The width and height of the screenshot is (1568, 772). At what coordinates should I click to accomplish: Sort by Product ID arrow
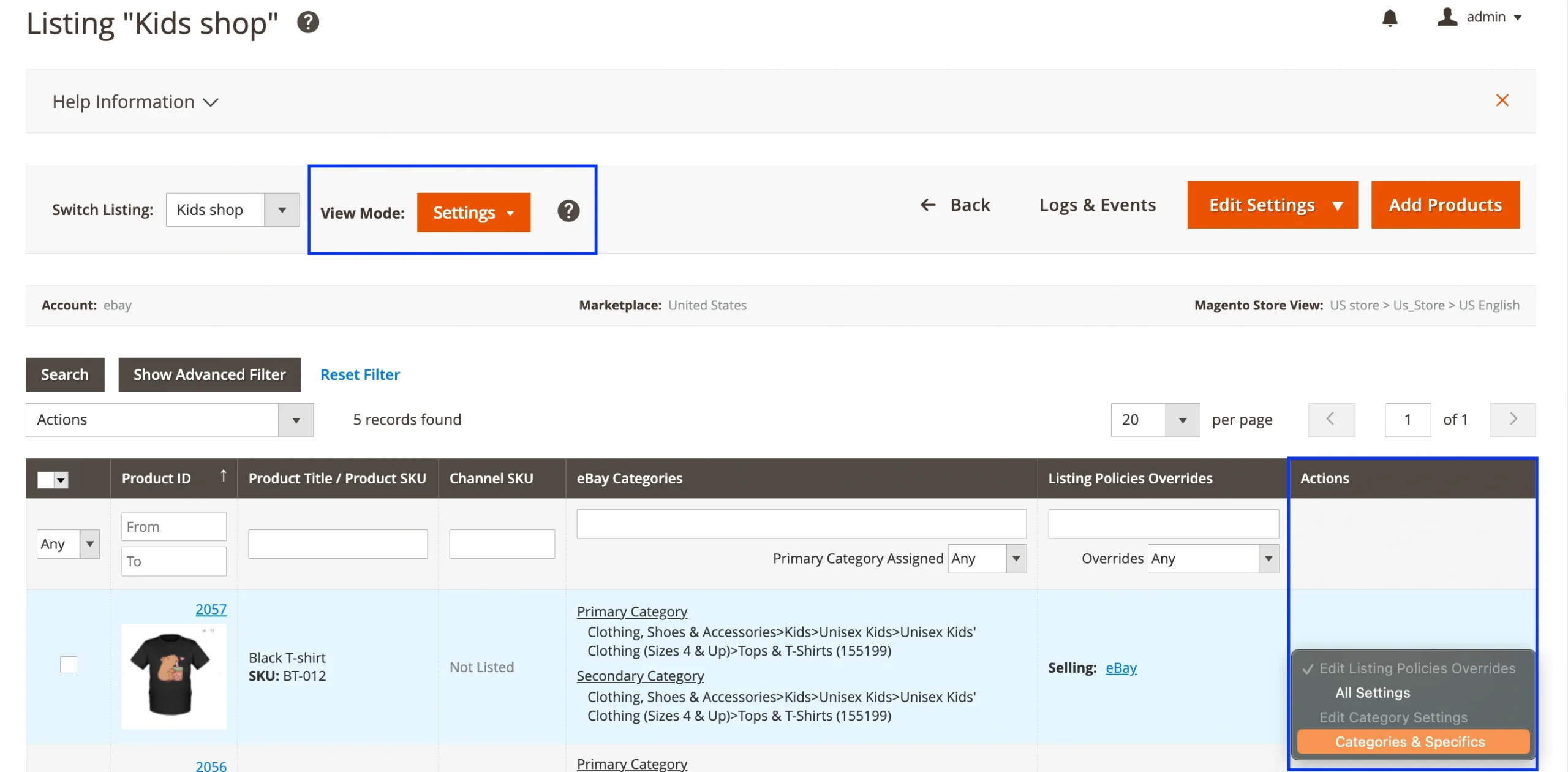[223, 475]
